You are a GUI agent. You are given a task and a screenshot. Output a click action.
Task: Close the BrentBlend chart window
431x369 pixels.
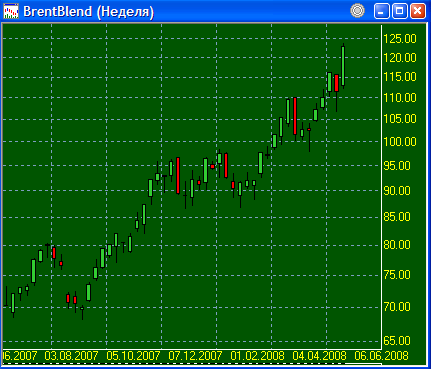point(418,11)
